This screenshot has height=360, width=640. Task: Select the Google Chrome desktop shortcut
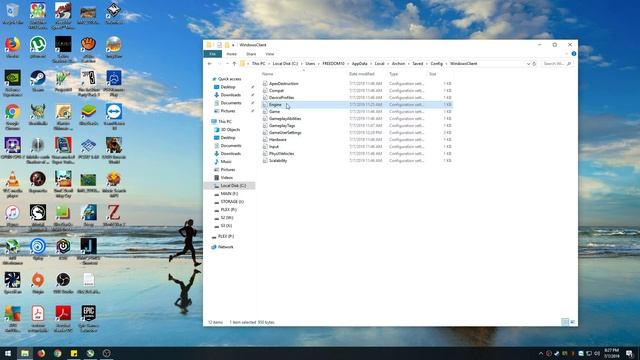pos(12,117)
